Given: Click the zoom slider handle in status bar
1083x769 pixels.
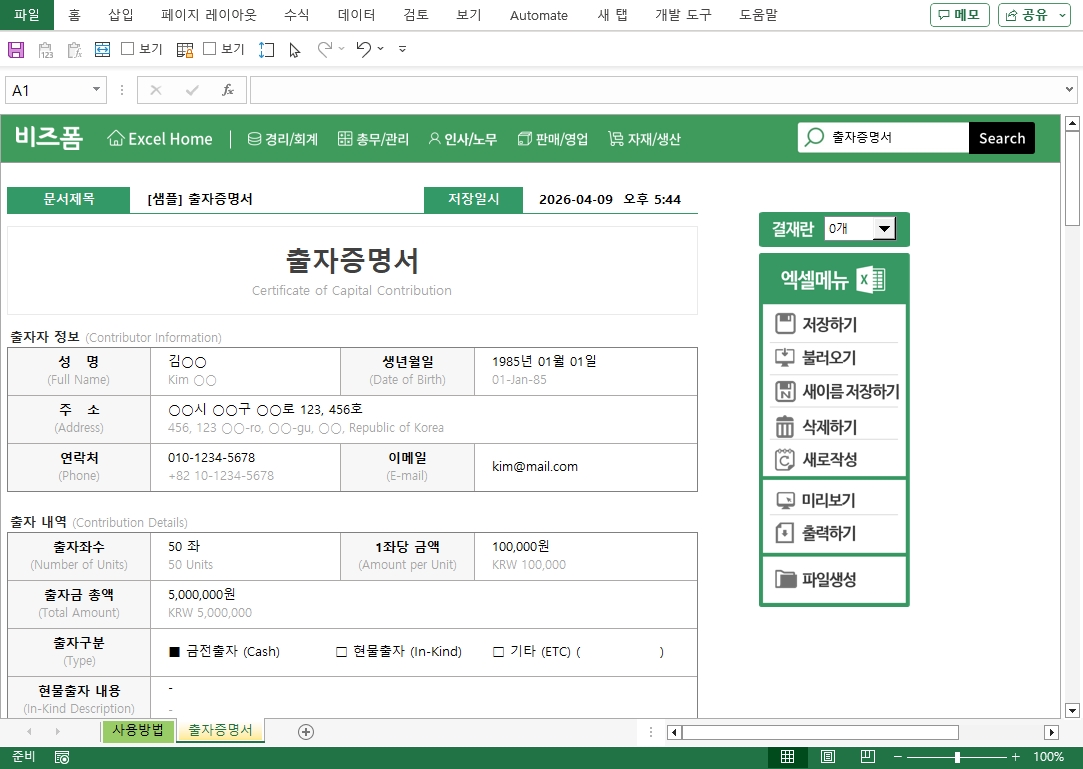Looking at the screenshot, I should click(957, 757).
